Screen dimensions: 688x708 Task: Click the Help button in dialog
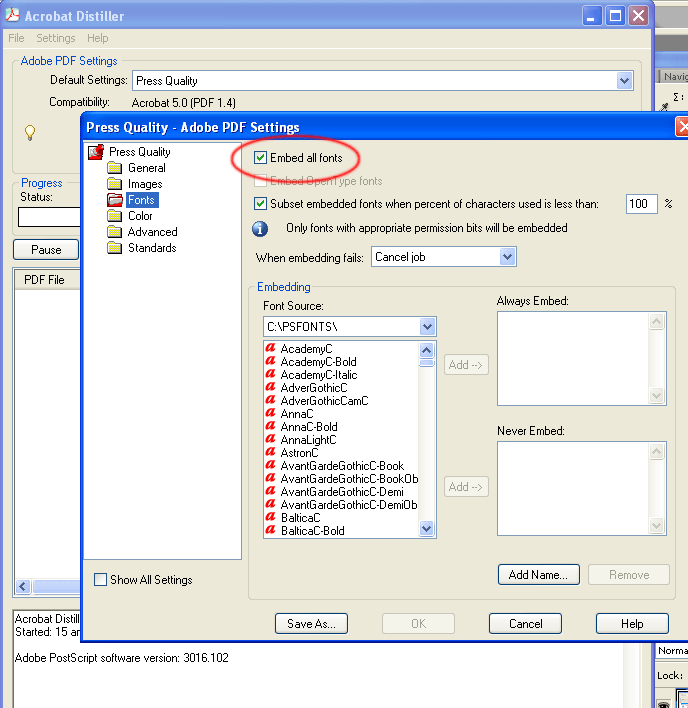click(632, 624)
